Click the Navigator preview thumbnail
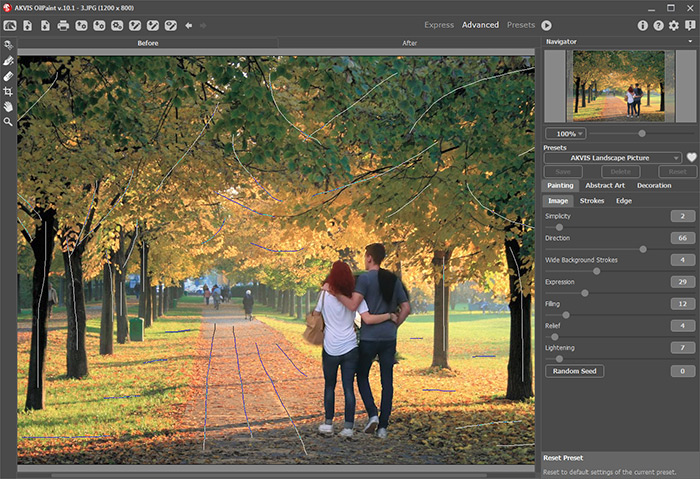Screen dimensions: 700x479 (620, 86)
